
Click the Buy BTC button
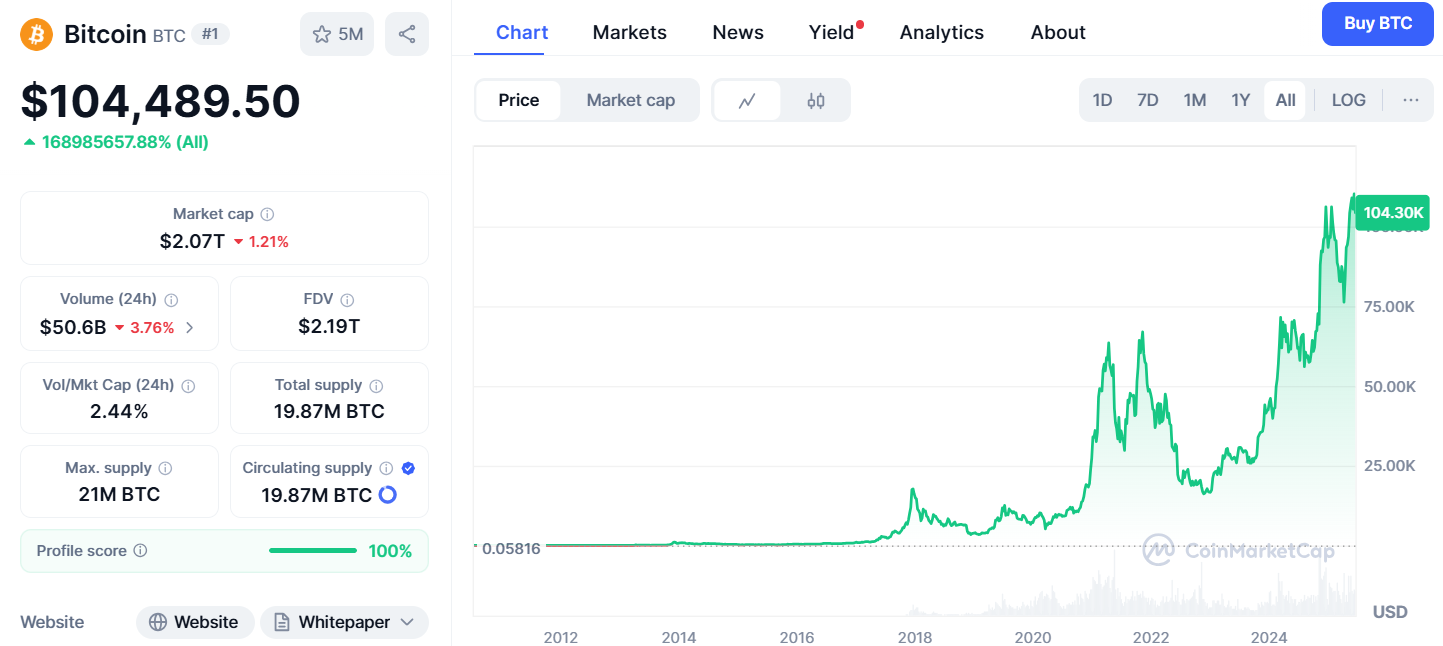pos(1378,24)
